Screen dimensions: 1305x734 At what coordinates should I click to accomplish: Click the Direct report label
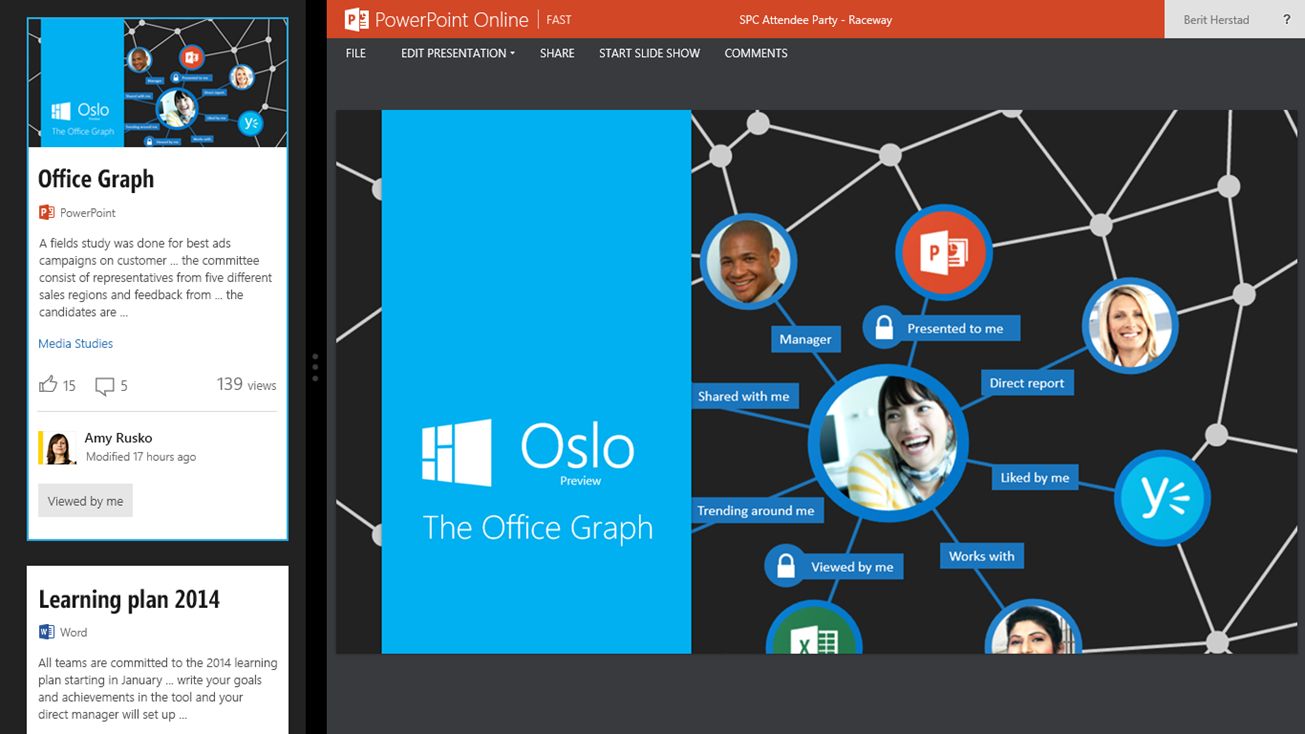(x=1027, y=383)
